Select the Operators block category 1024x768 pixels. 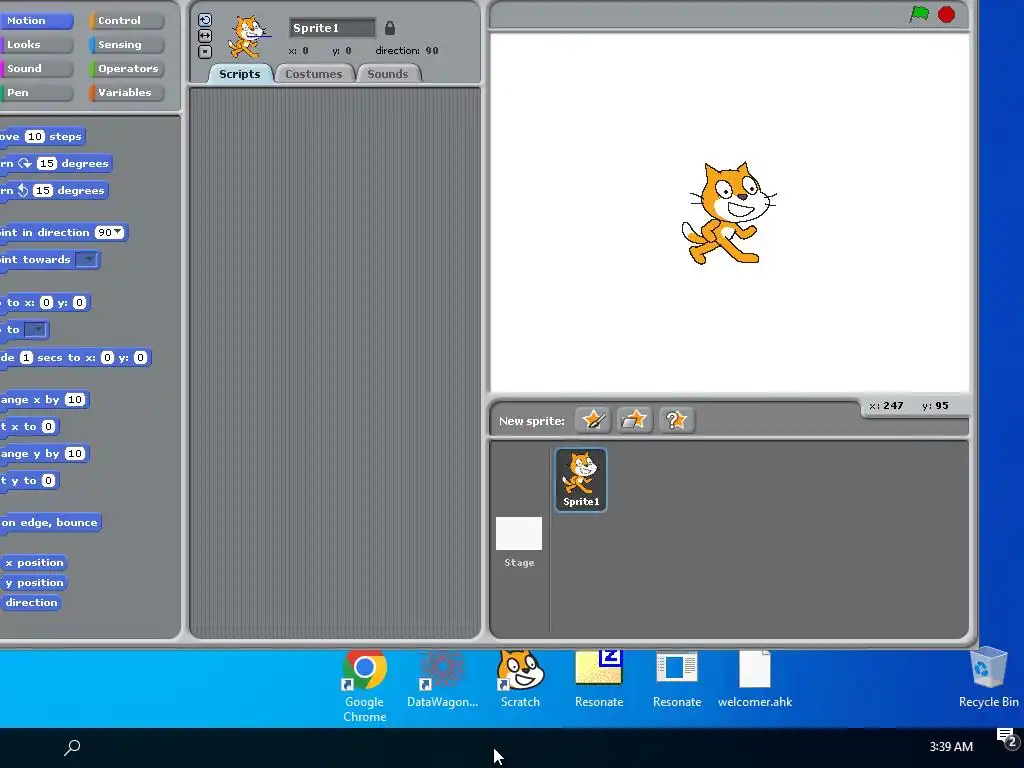coord(127,69)
